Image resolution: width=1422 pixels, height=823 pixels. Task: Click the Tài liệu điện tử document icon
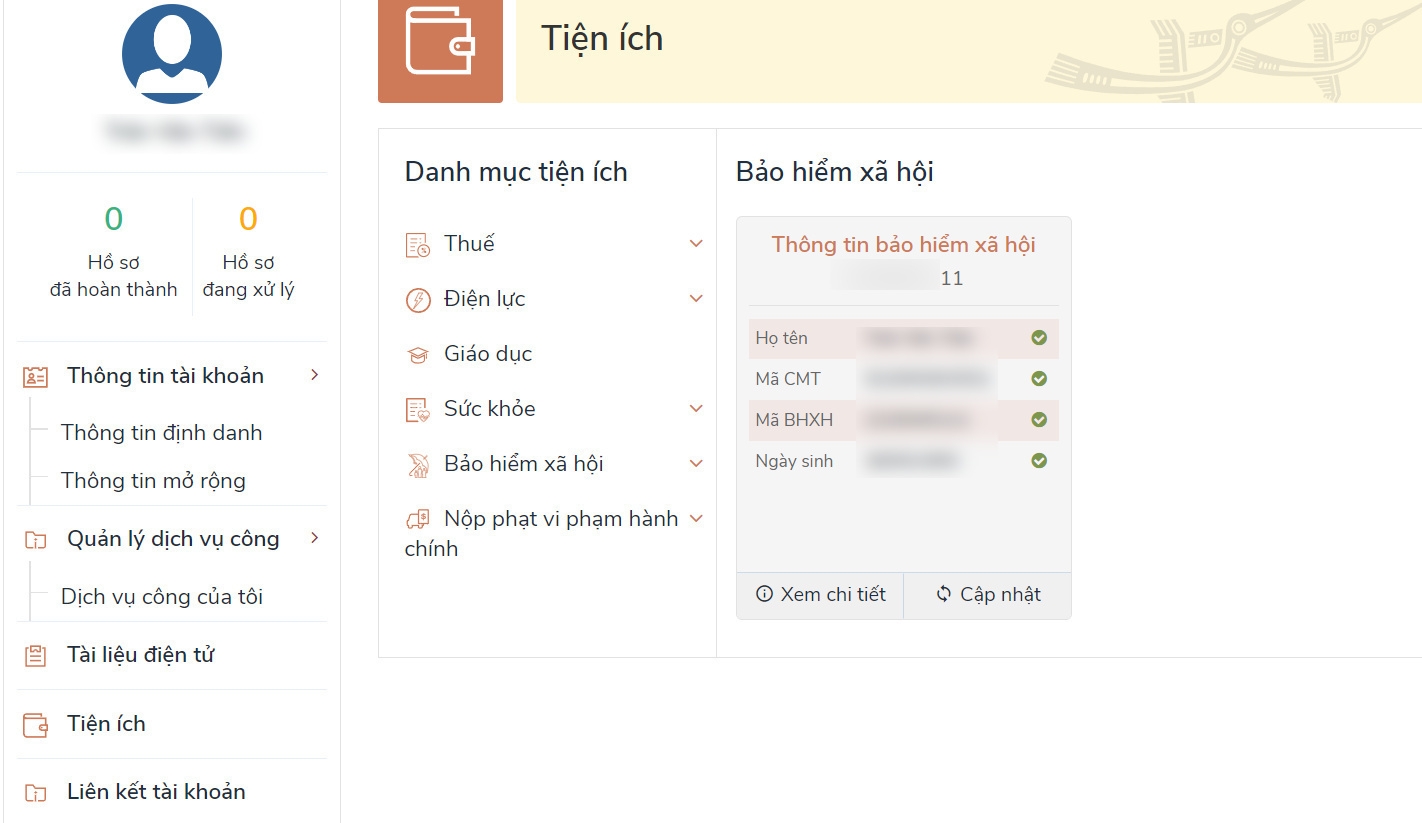click(x=35, y=656)
